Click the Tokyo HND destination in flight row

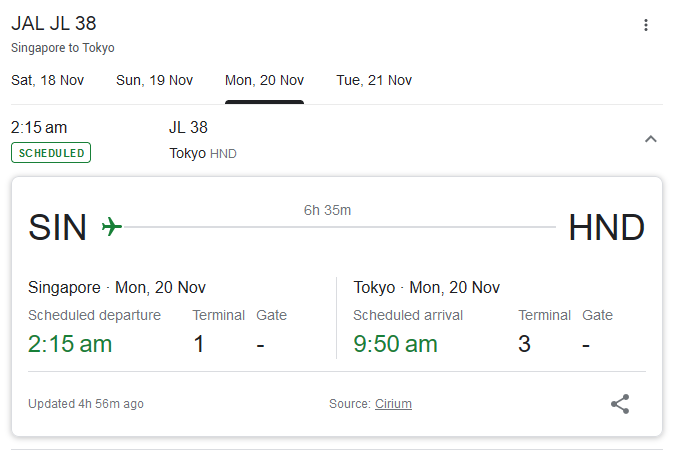(x=203, y=153)
